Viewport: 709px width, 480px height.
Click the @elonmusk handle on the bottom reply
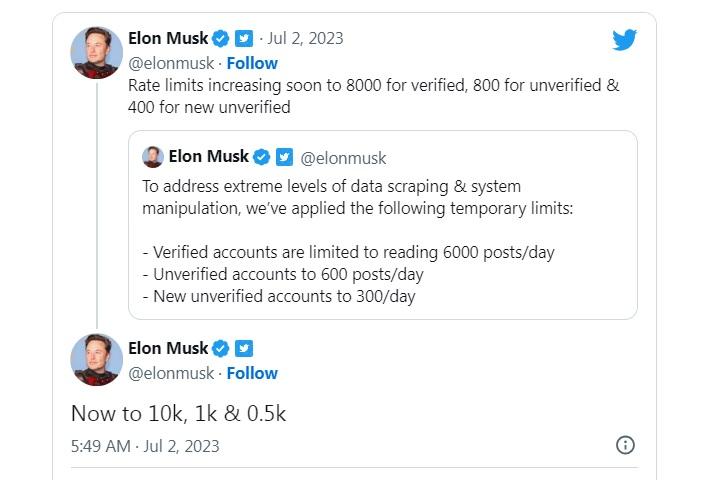click(x=171, y=373)
